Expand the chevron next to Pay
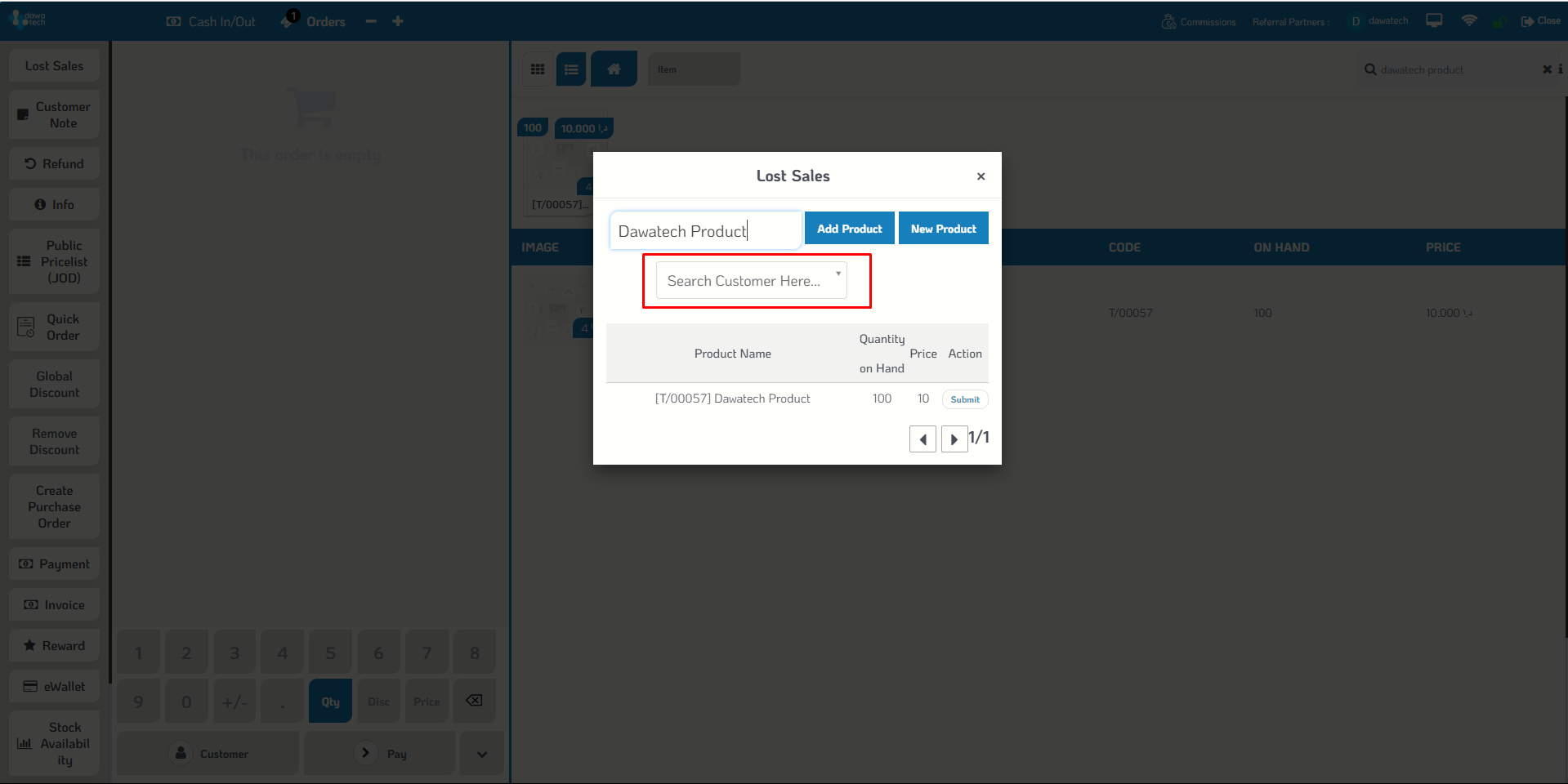This screenshot has width=1568, height=784. click(482, 754)
